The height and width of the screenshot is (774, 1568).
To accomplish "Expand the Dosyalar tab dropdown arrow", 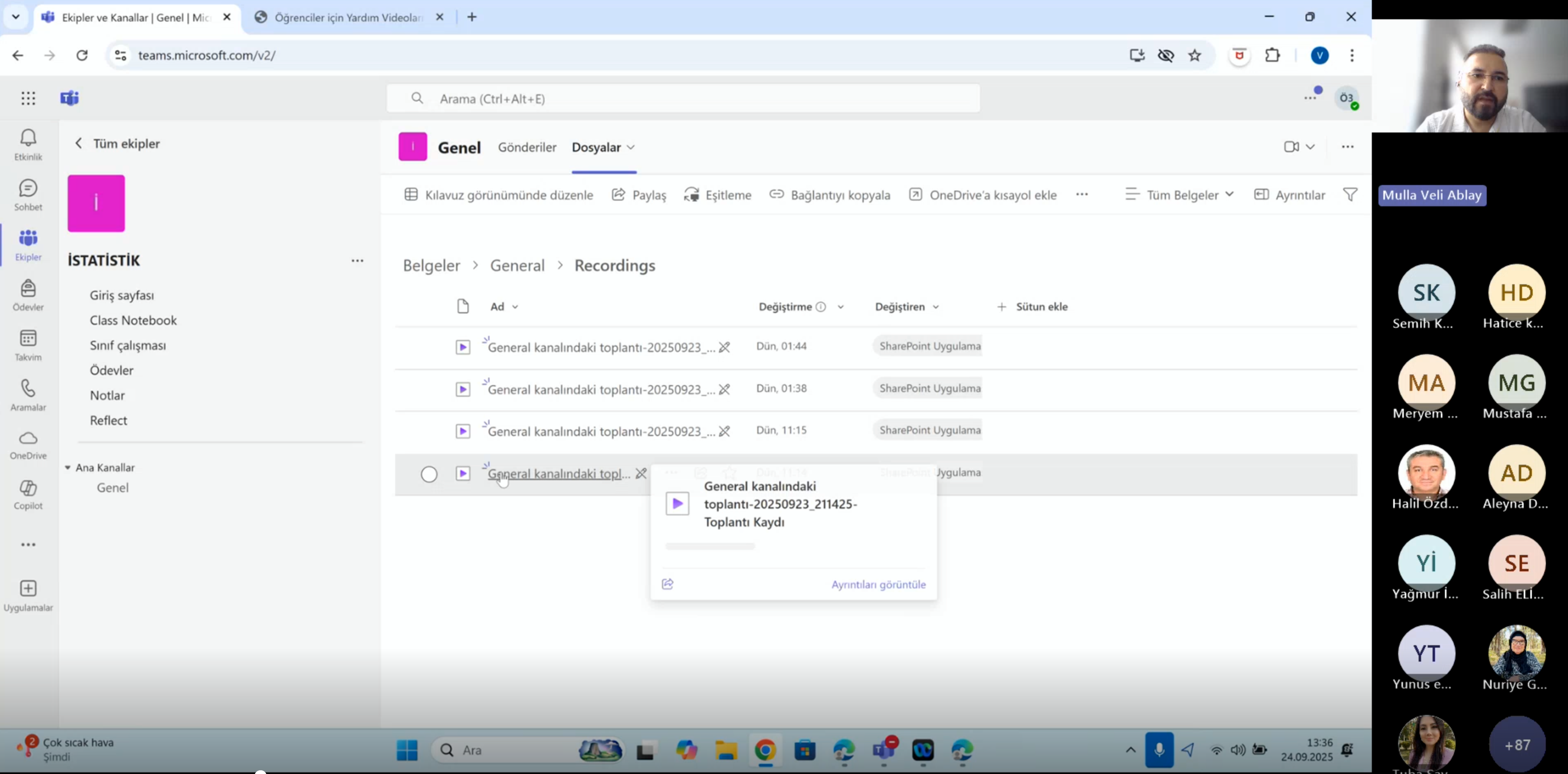I will click(631, 147).
